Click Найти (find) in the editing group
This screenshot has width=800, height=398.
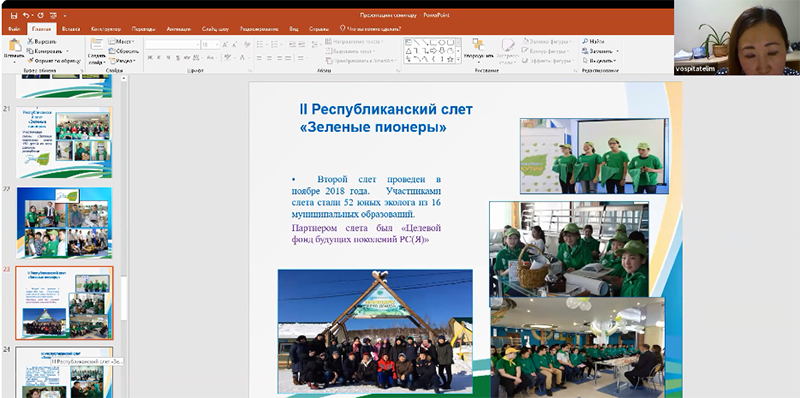click(593, 42)
